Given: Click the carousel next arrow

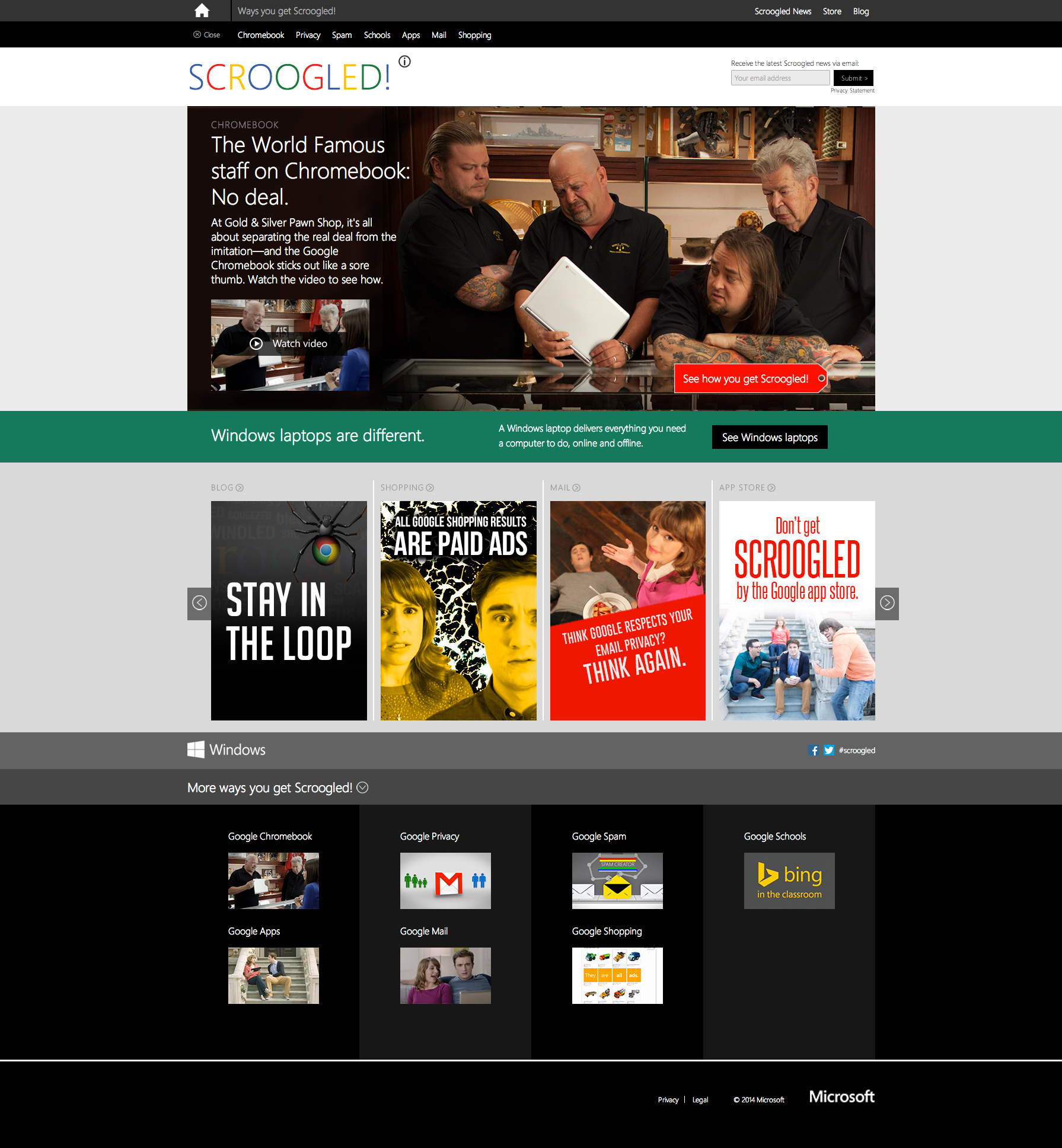Looking at the screenshot, I should 887,604.
